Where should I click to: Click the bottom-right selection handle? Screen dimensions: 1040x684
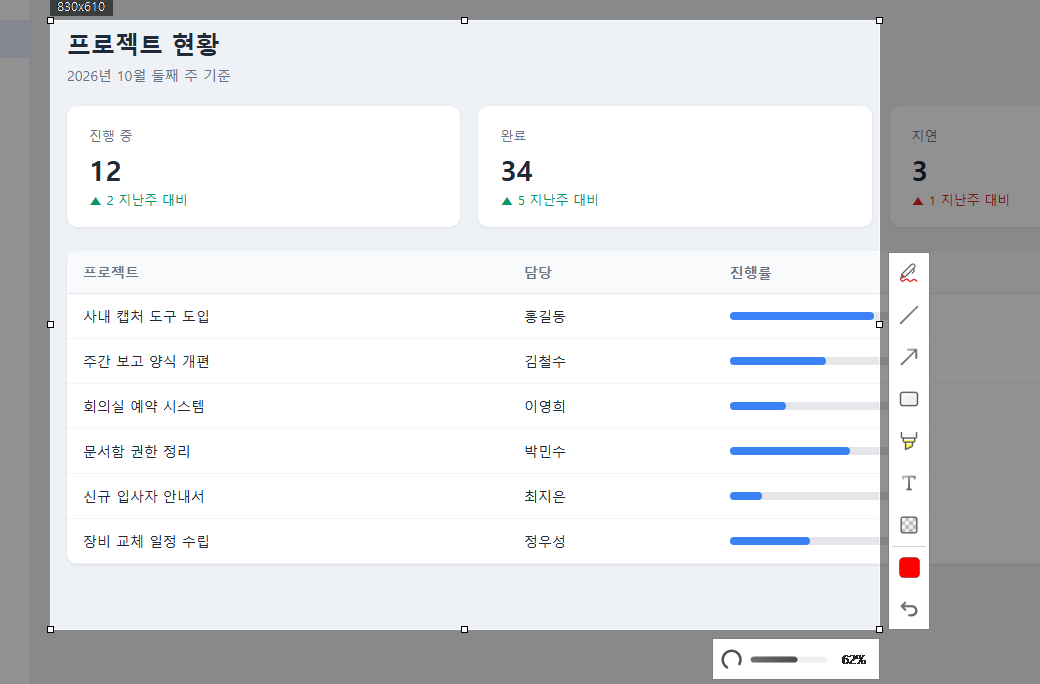879,629
